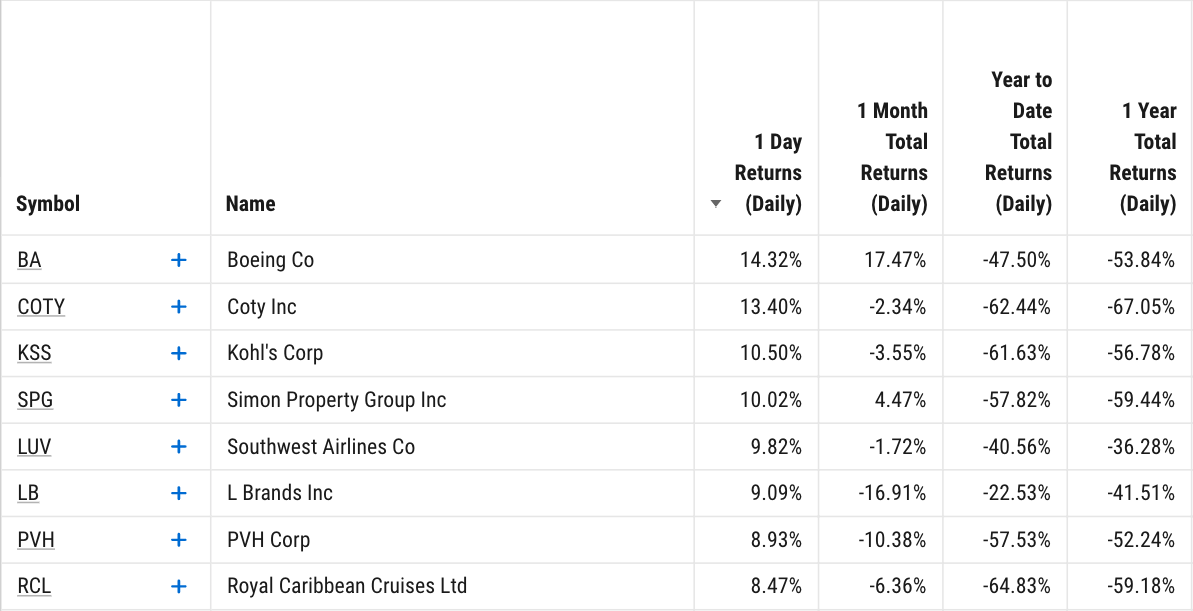The height and width of the screenshot is (611, 1193).
Task: Sort table by 1 Year Total Returns
Action: coord(1143,158)
